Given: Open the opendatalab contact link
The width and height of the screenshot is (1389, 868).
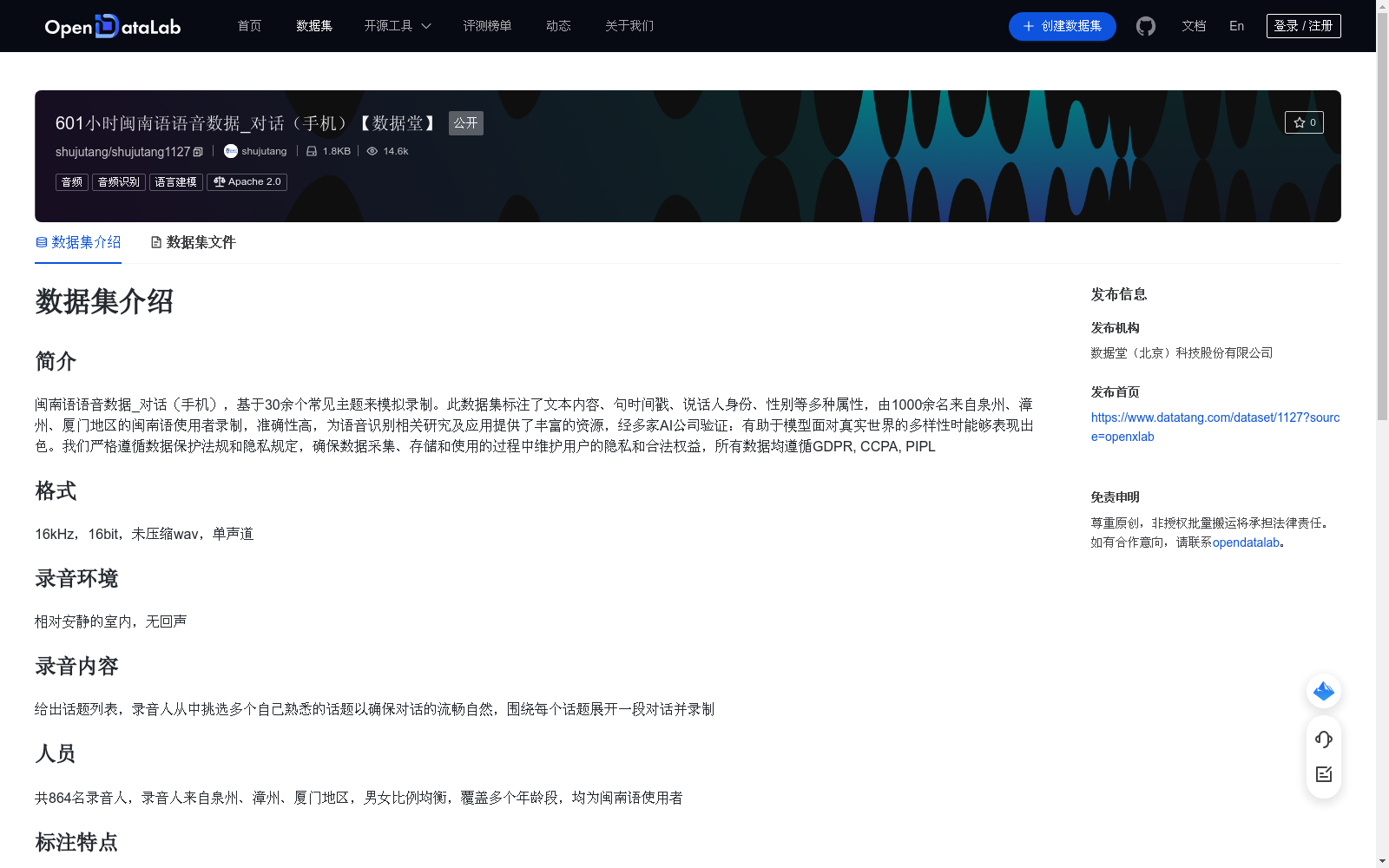Looking at the screenshot, I should click(x=1246, y=542).
